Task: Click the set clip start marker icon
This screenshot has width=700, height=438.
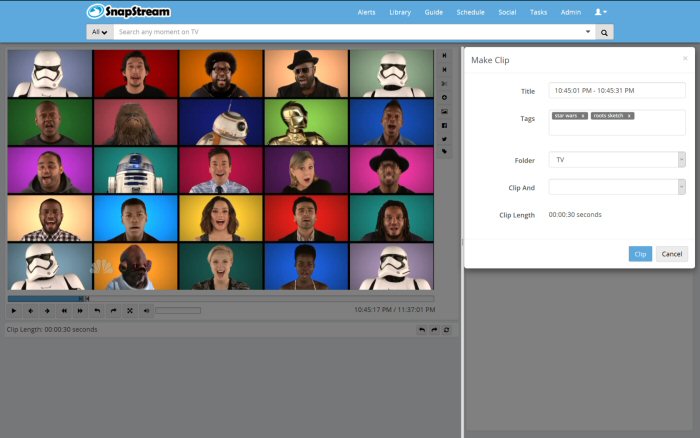Action: (444, 55)
